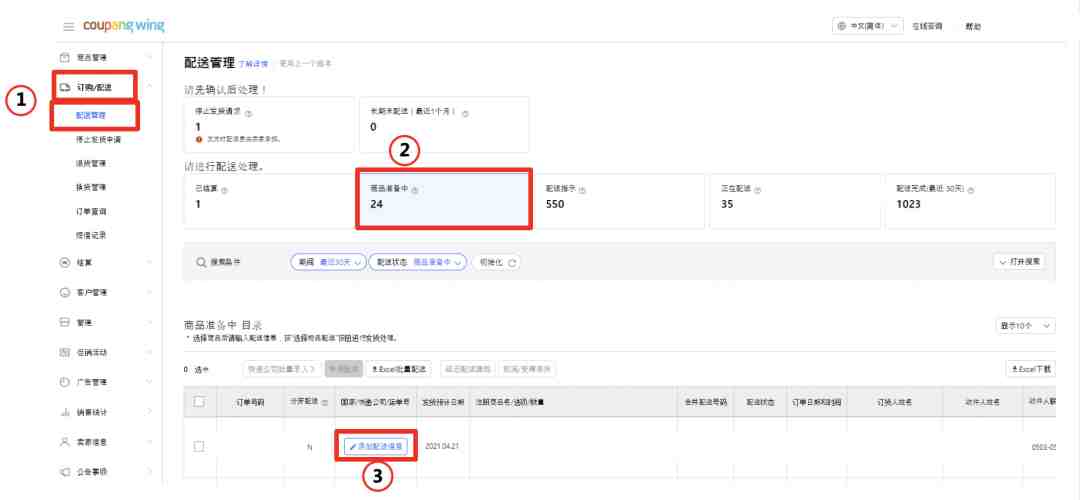The height and width of the screenshot is (500, 1080).
Task: Expand the first sidebar menu chevron
Action: pos(149,57)
